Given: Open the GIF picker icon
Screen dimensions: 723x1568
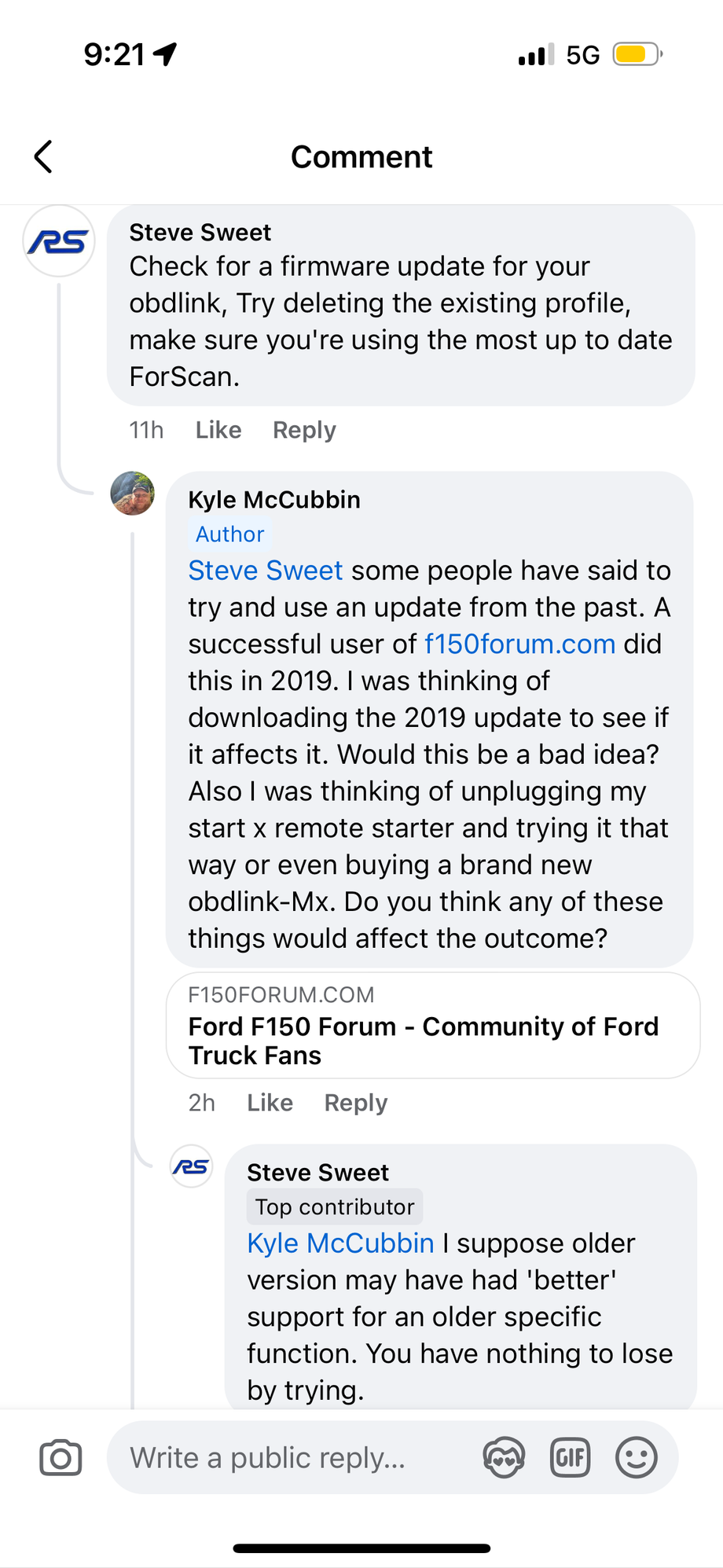Looking at the screenshot, I should (570, 1458).
